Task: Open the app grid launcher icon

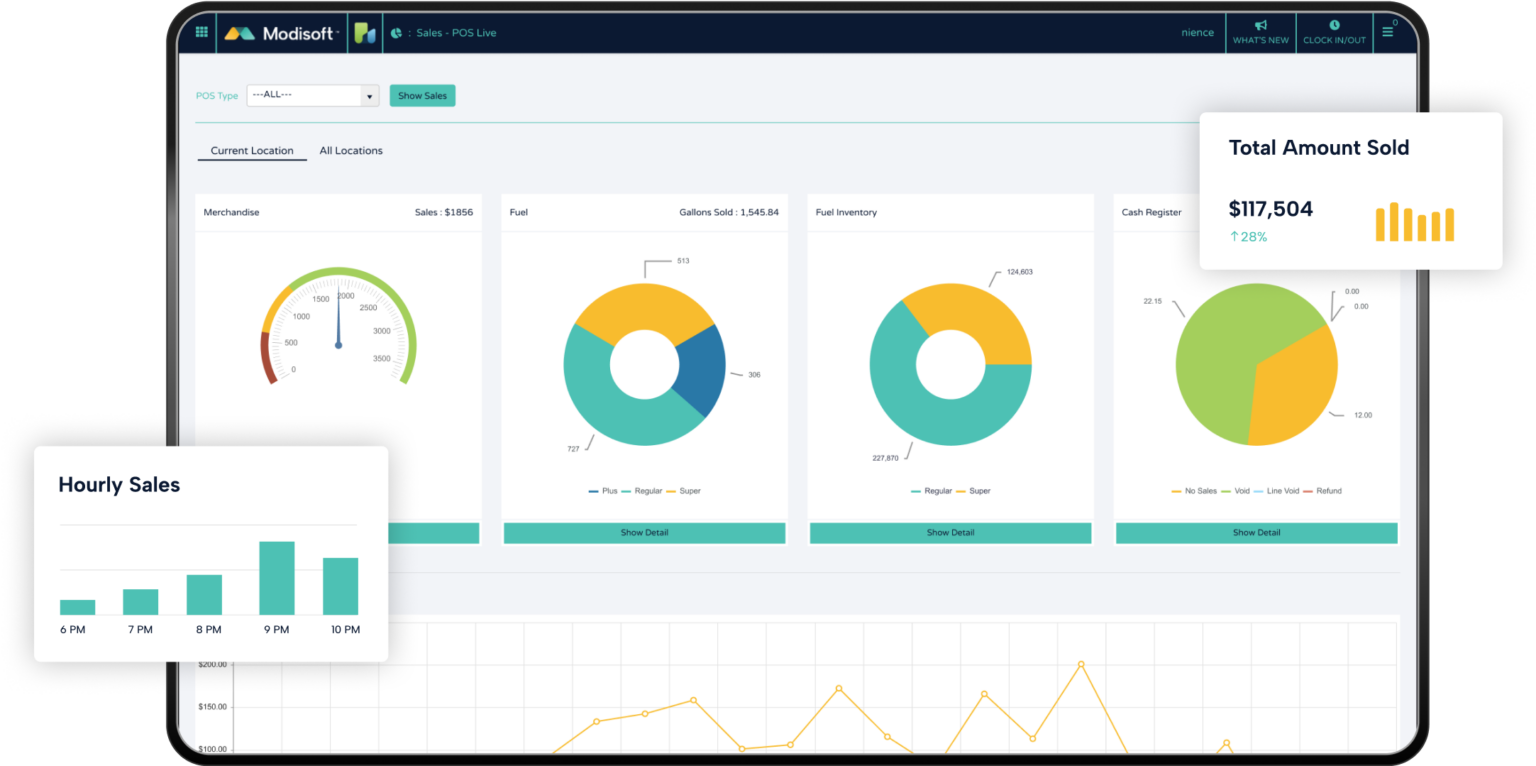Action: pyautogui.click(x=201, y=32)
